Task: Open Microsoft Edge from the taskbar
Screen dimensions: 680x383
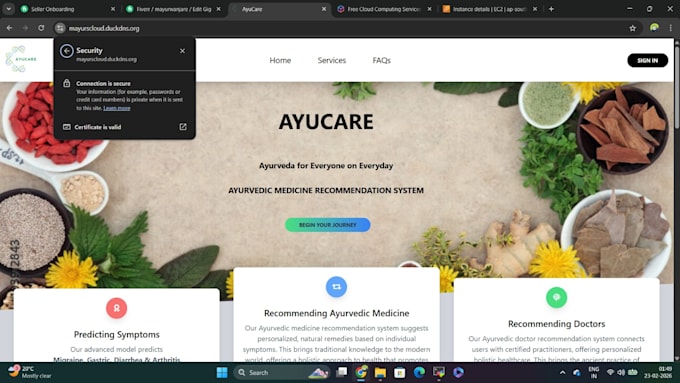Action: coord(419,372)
